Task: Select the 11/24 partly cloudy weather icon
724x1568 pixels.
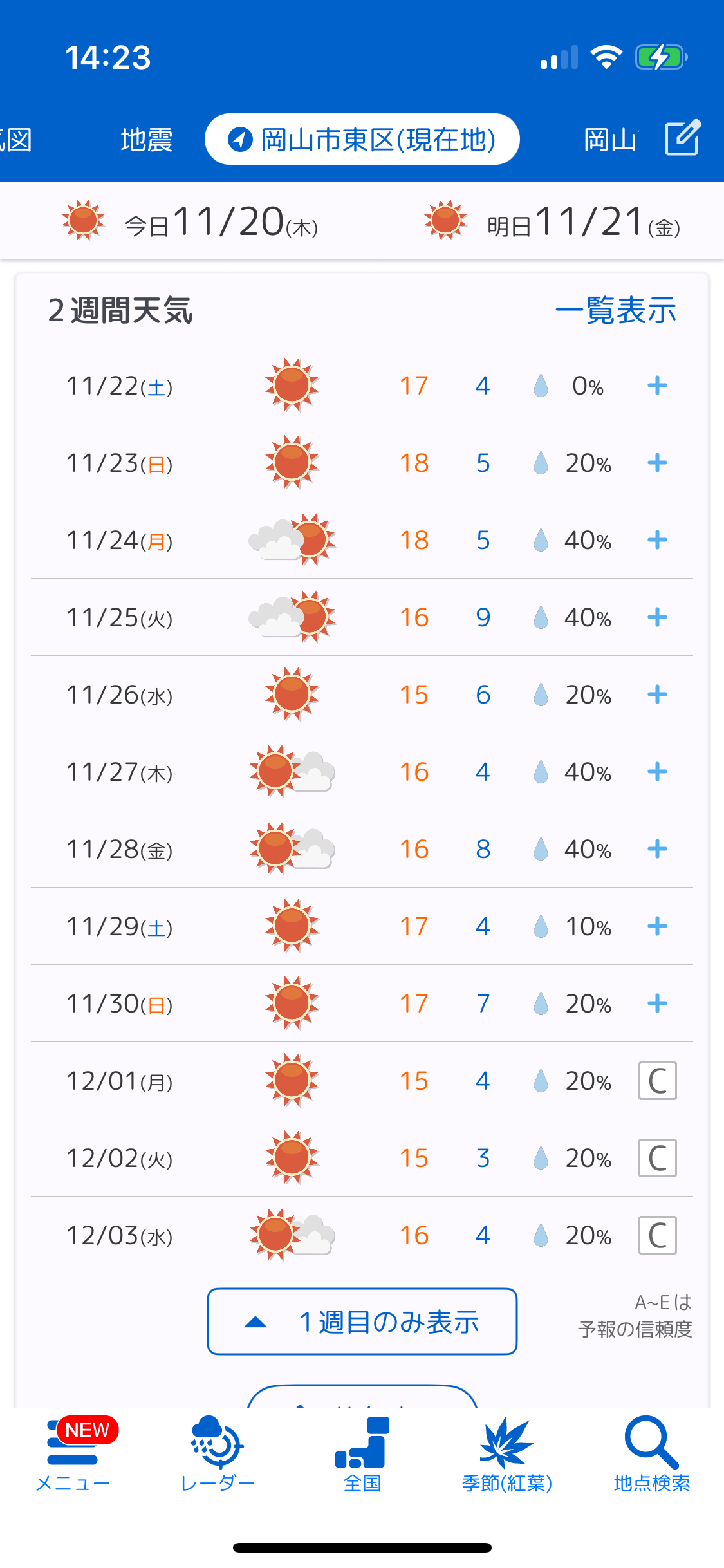Action: (x=292, y=540)
